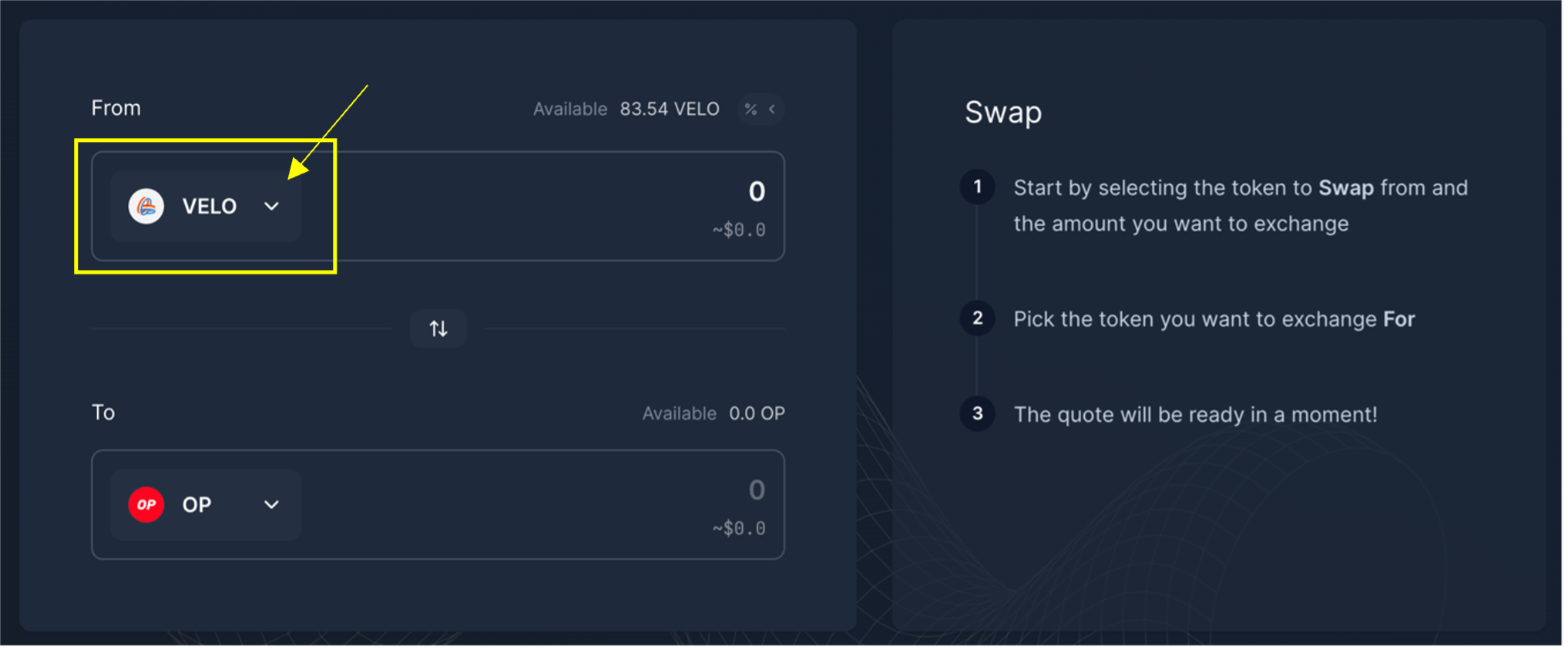
Task: Click the red OP token logo
Action: (x=146, y=506)
